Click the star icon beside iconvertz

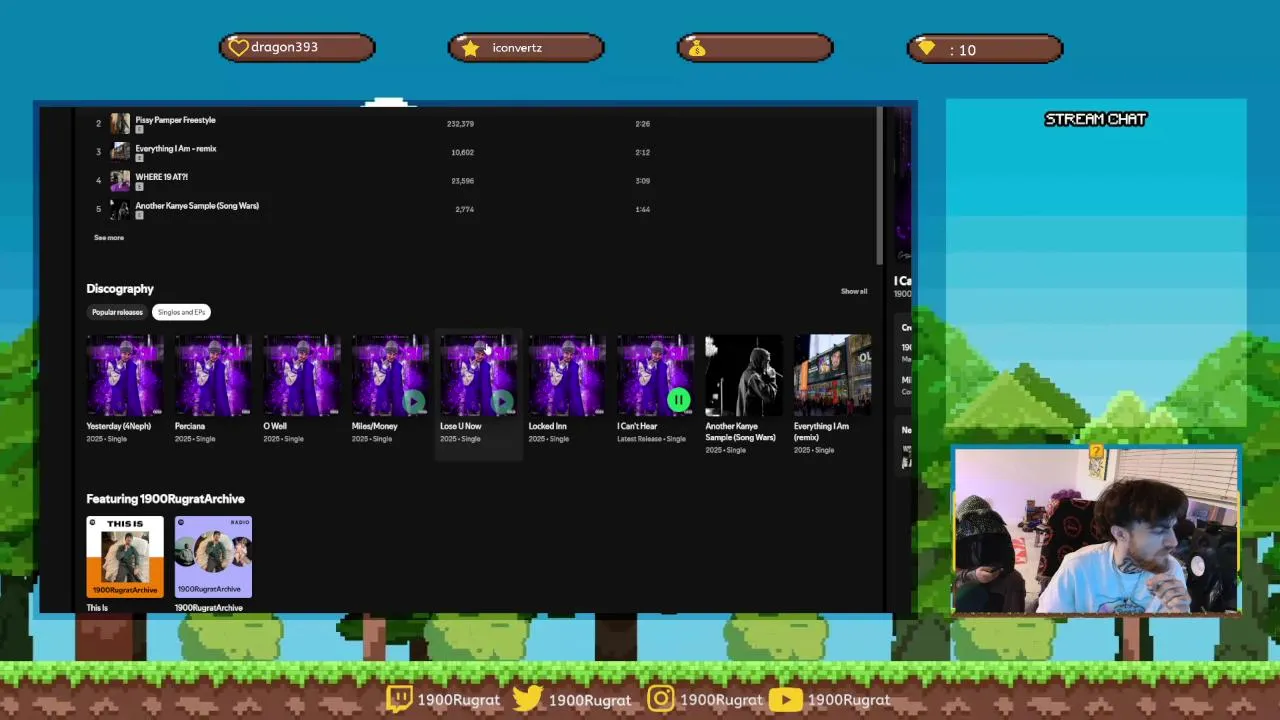(470, 47)
